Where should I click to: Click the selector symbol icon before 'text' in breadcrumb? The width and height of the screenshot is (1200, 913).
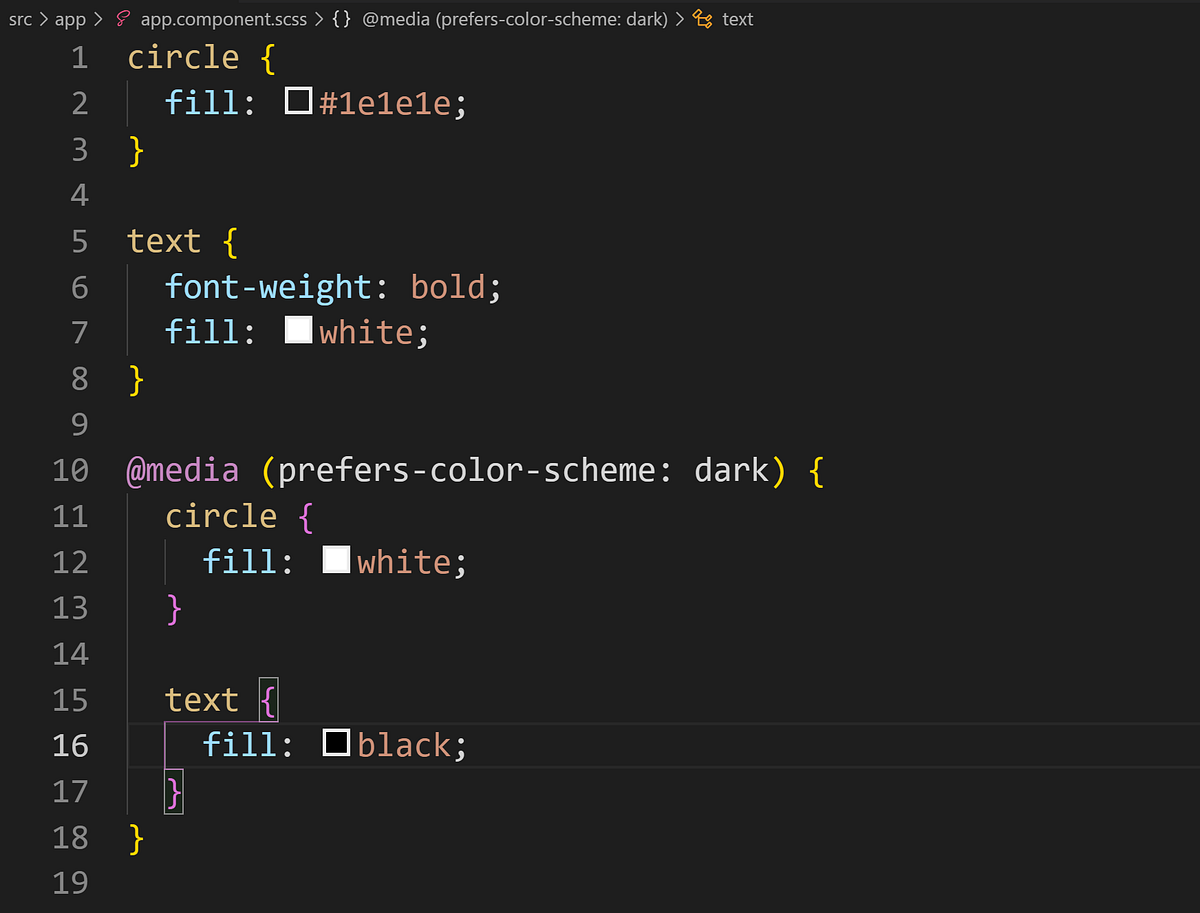click(700, 18)
